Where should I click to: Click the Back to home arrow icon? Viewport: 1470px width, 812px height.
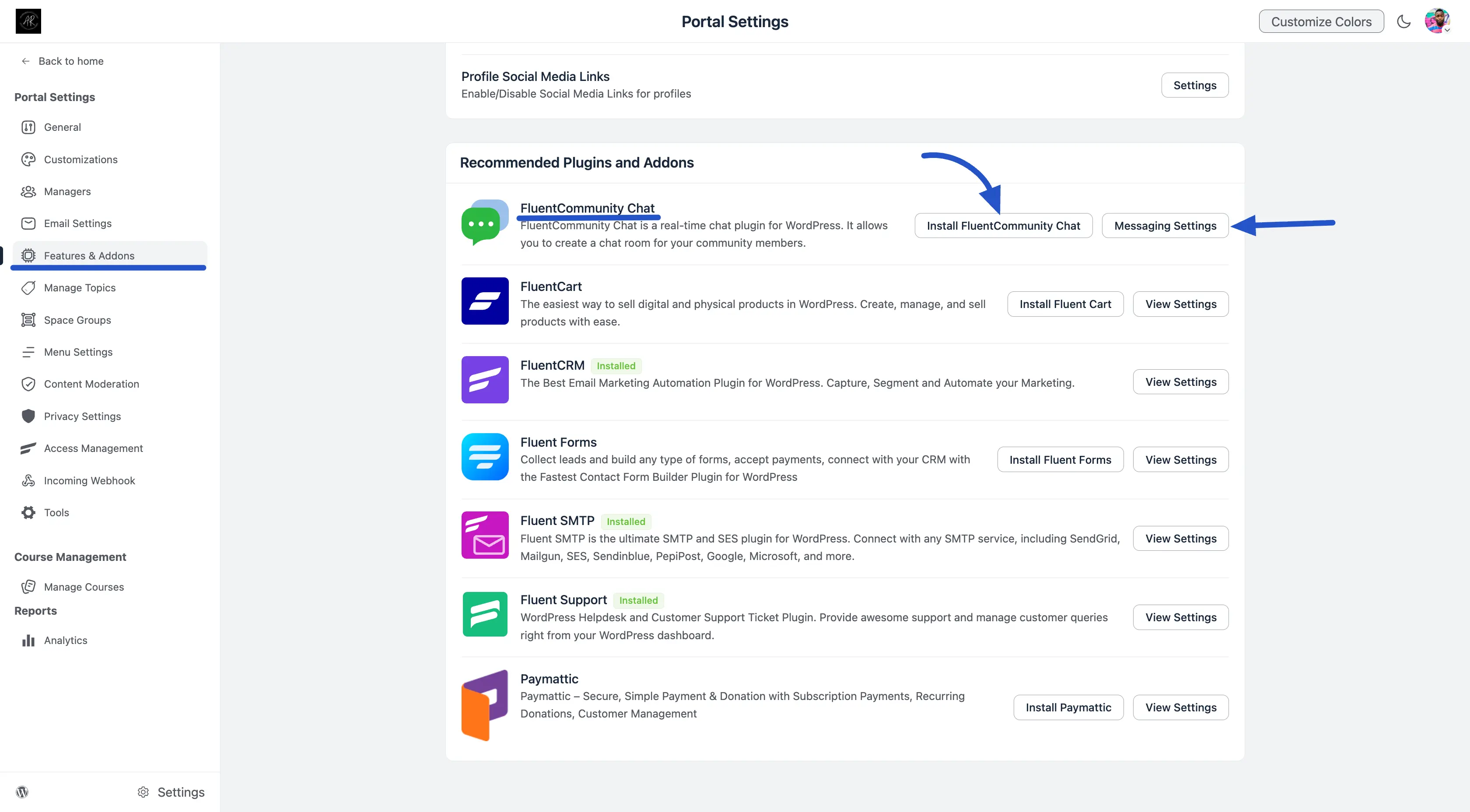(x=26, y=61)
